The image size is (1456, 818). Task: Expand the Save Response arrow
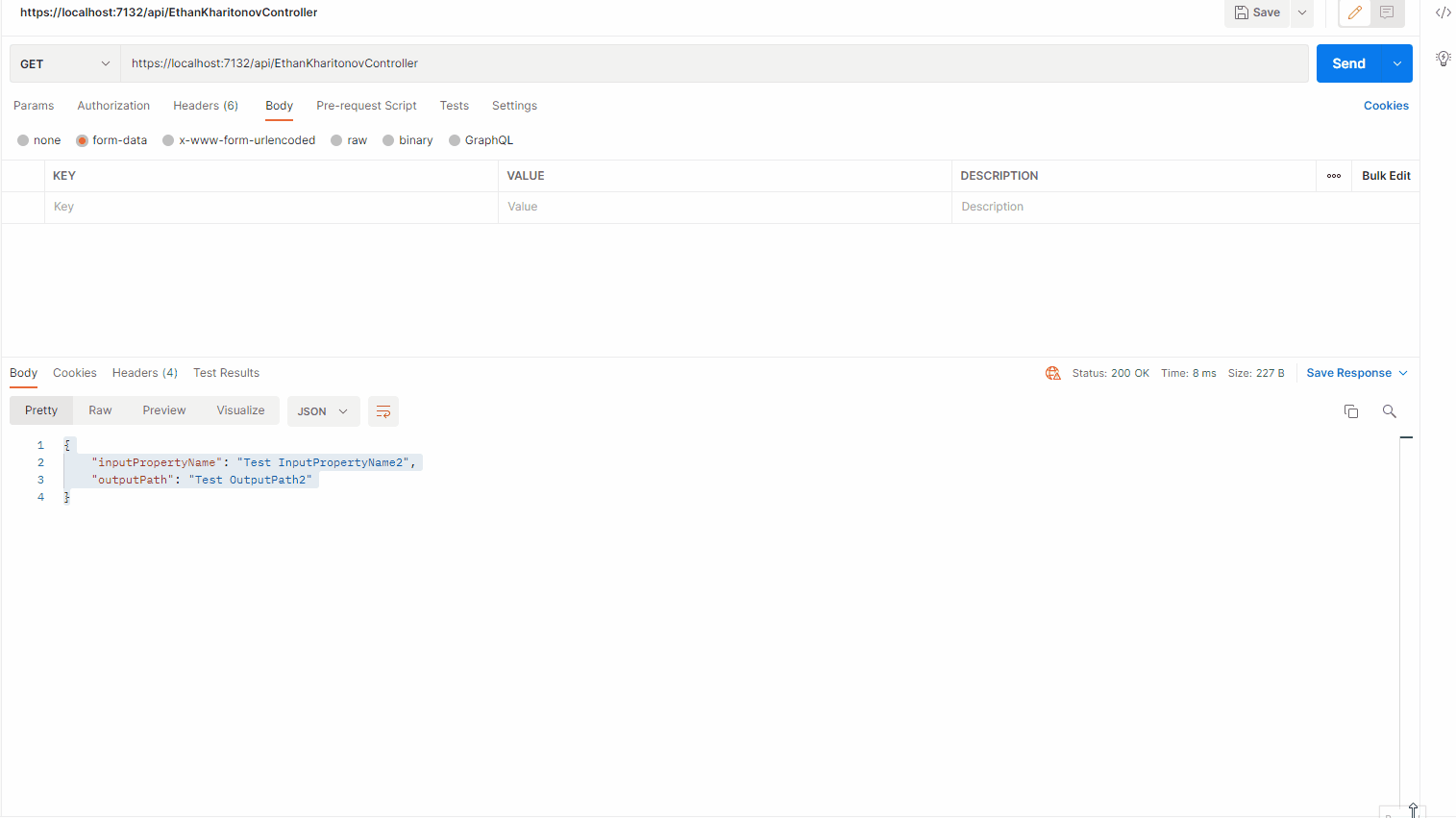1403,373
